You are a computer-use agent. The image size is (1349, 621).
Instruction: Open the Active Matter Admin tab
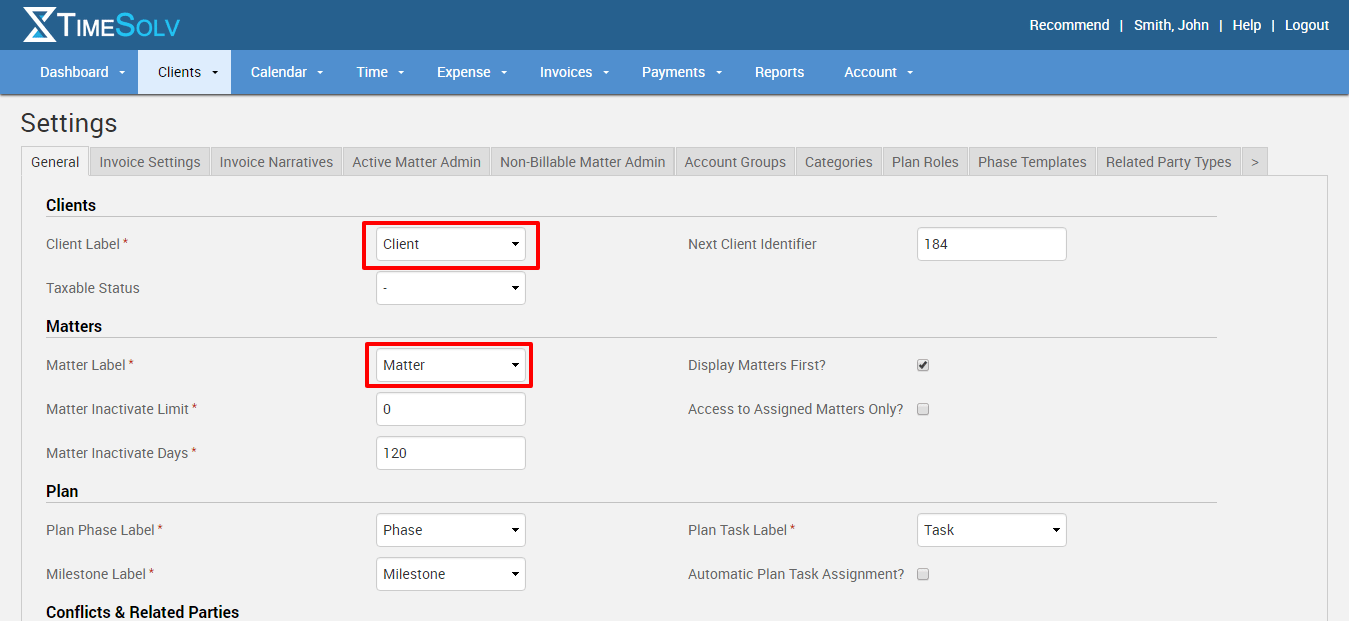click(x=416, y=162)
